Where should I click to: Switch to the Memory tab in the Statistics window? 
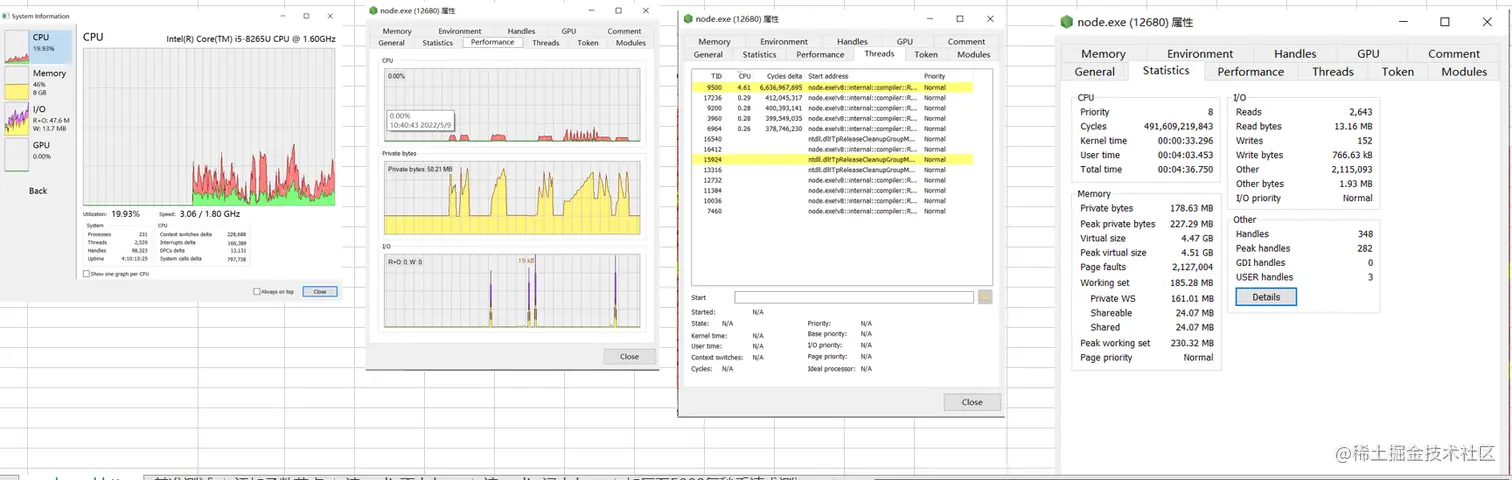[x=1103, y=54]
